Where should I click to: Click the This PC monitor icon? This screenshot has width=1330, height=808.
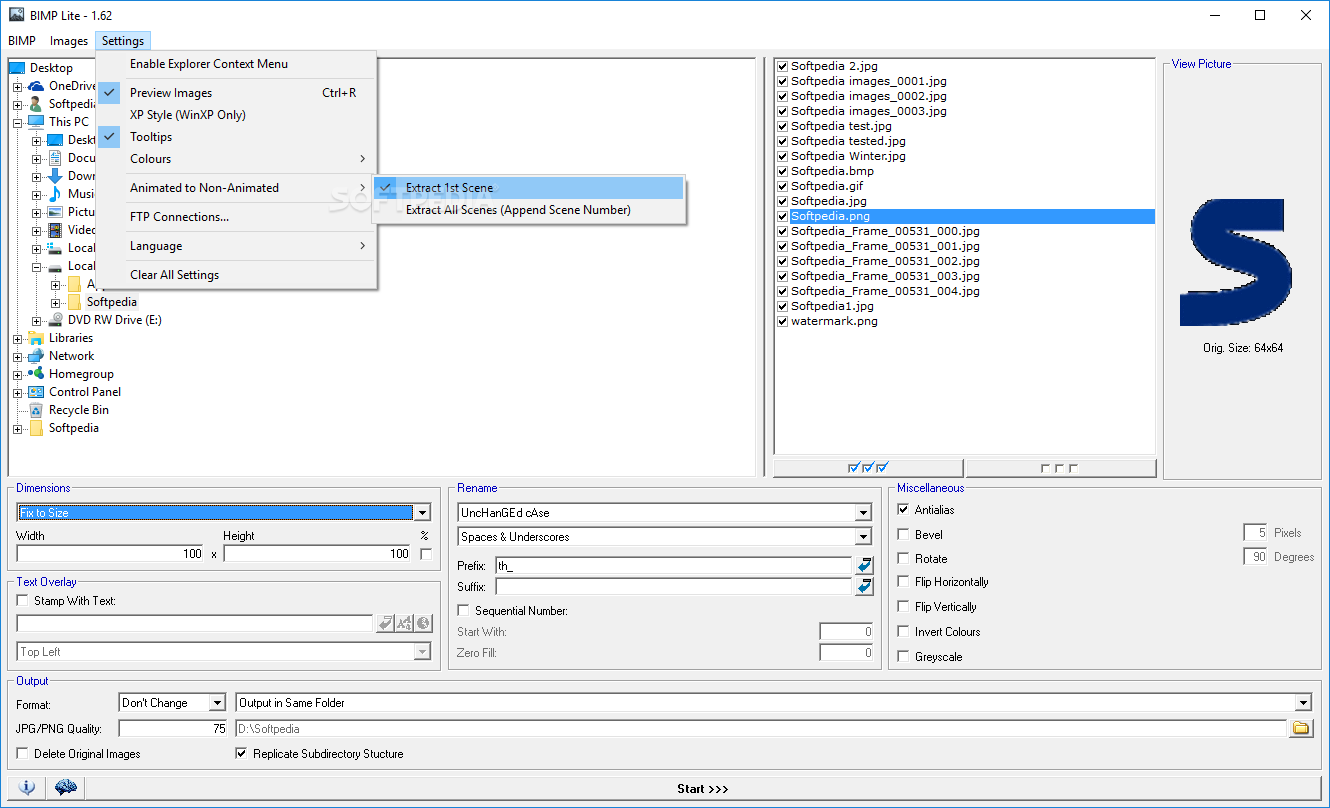coord(36,122)
